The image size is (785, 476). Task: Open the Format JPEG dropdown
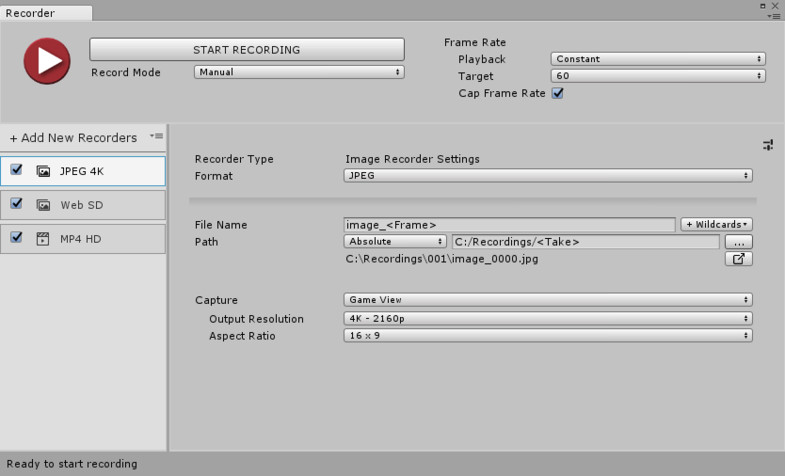click(x=547, y=176)
